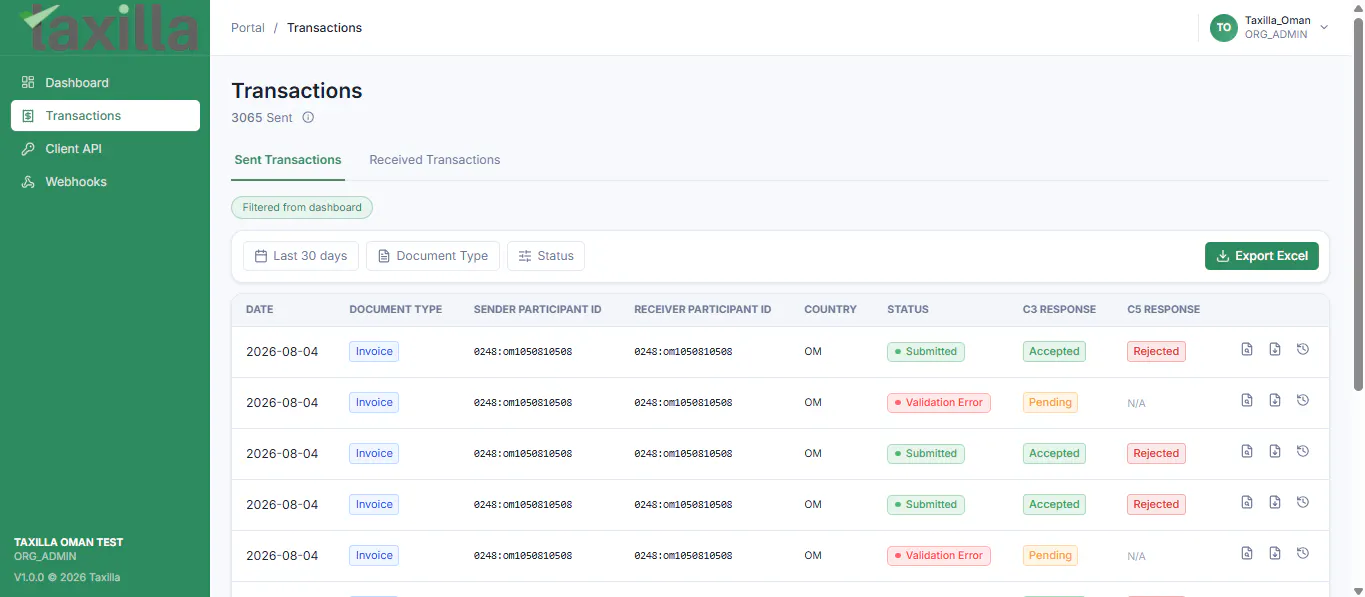
Task: Click Submitted badge in fourth table row
Action: pos(926,505)
